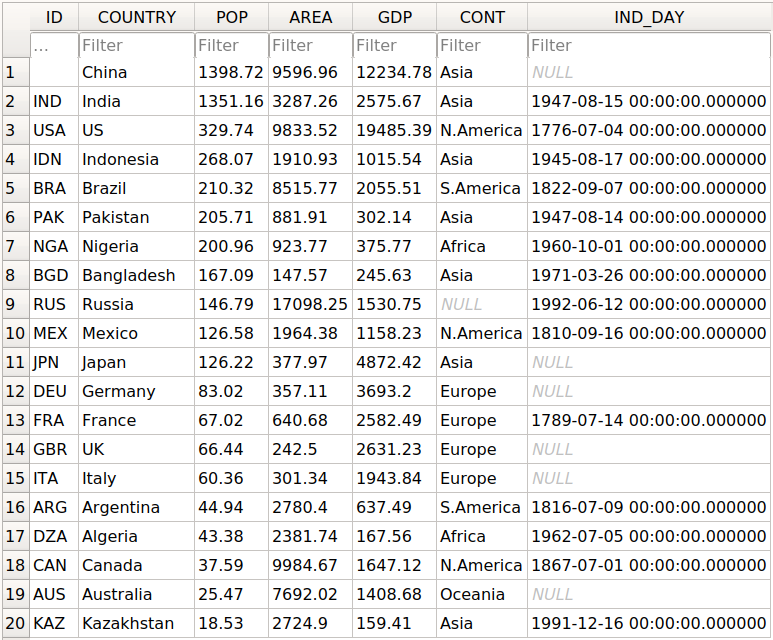This screenshot has height=640, width=773.
Task: Select row header number 5
Action: [16, 188]
